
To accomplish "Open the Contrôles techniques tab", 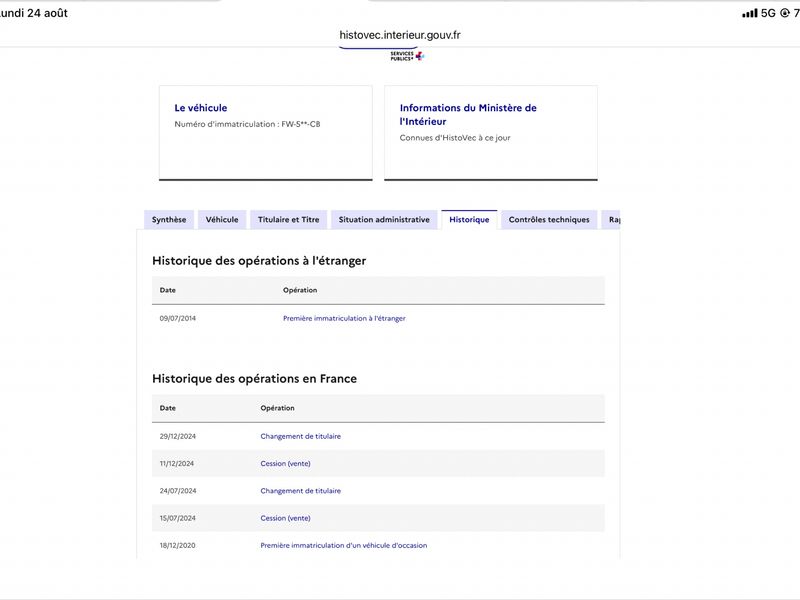I will [549, 220].
